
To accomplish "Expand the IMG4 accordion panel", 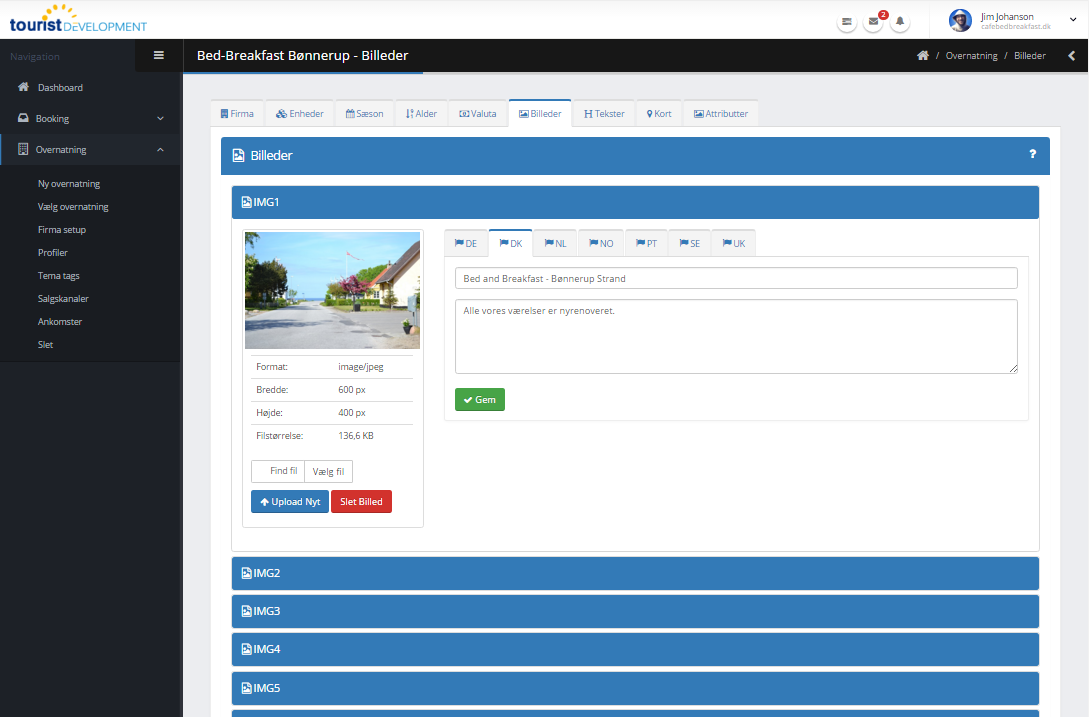I will click(635, 649).
